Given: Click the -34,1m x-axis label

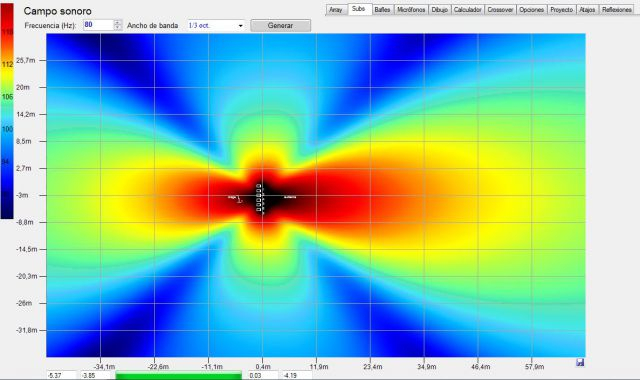Looking at the screenshot, I should click(104, 367).
